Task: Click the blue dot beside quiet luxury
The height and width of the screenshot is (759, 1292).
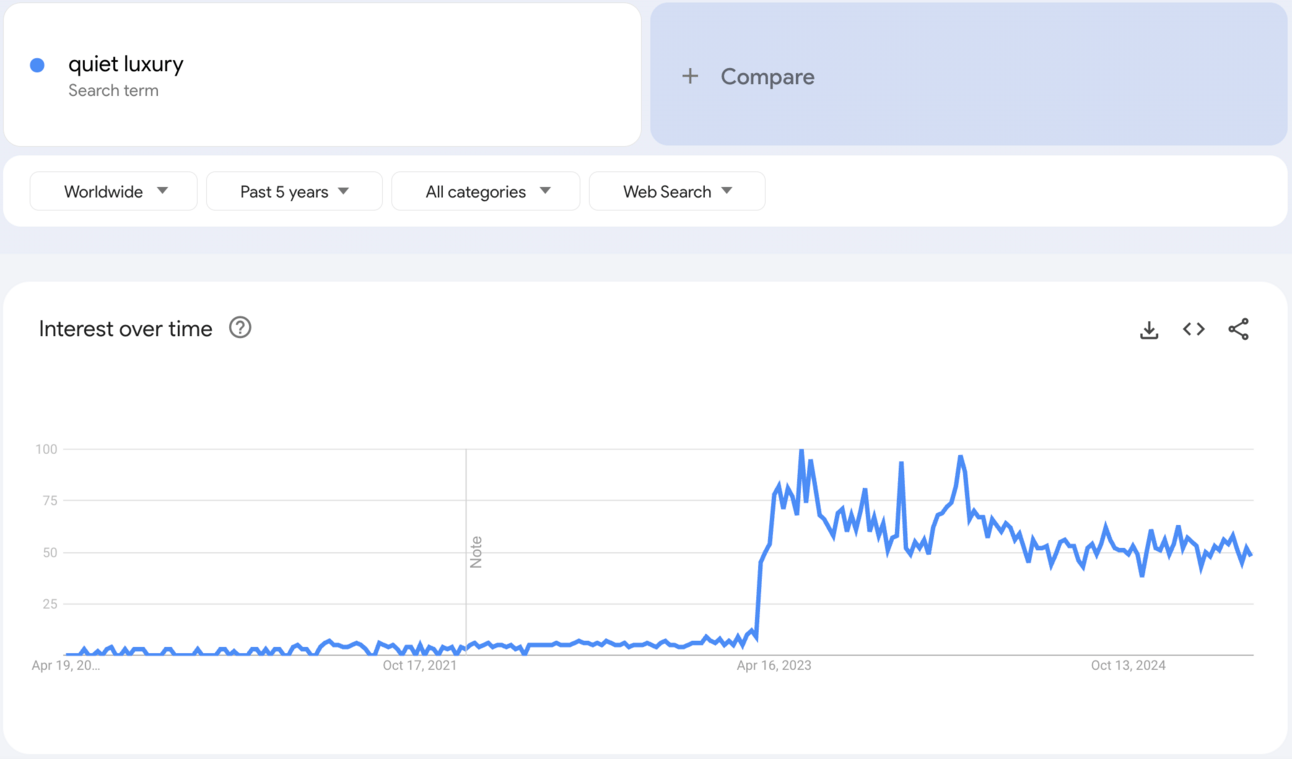Action: click(x=37, y=65)
